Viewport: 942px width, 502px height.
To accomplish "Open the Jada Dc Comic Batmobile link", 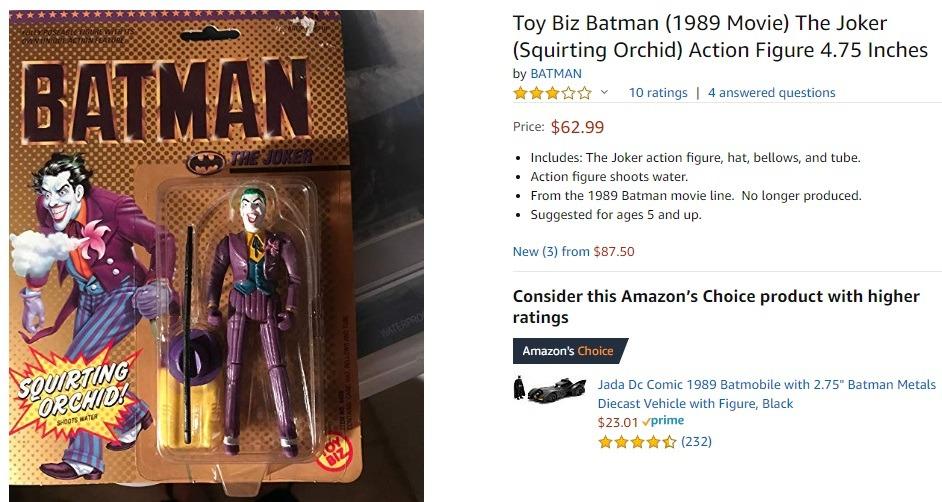I will pyautogui.click(x=766, y=393).
